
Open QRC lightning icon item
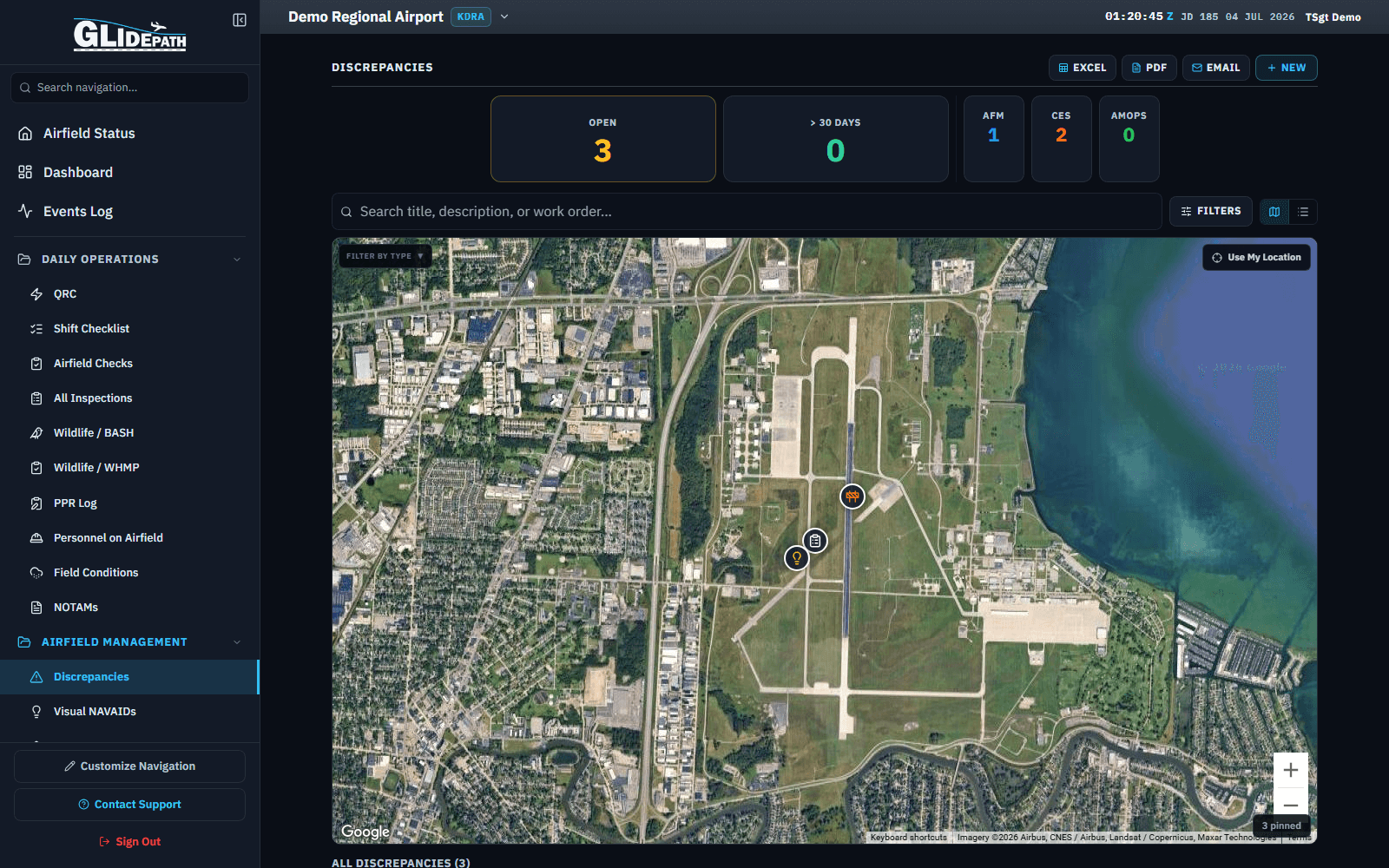tap(129, 293)
